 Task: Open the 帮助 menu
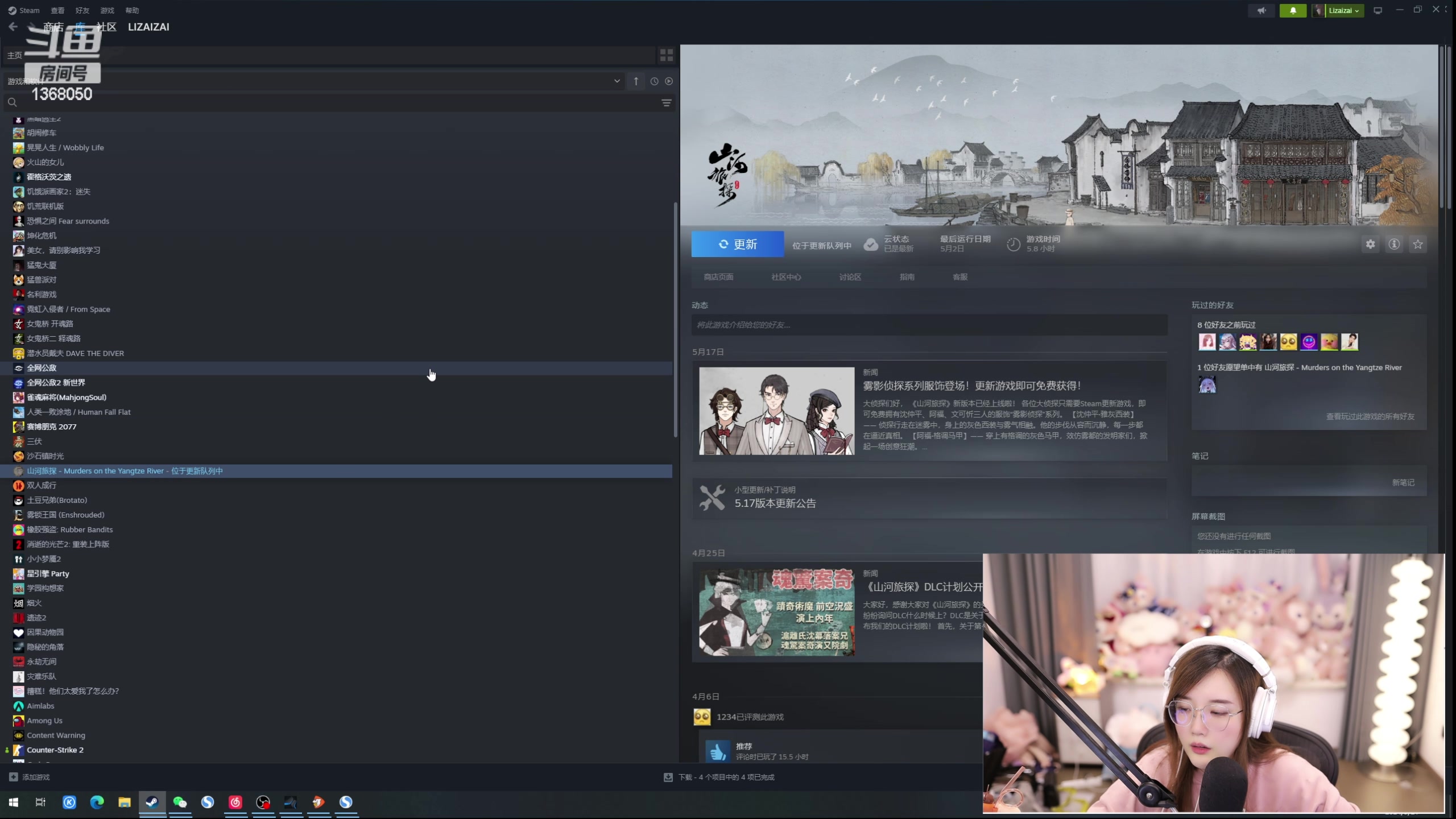point(132,10)
